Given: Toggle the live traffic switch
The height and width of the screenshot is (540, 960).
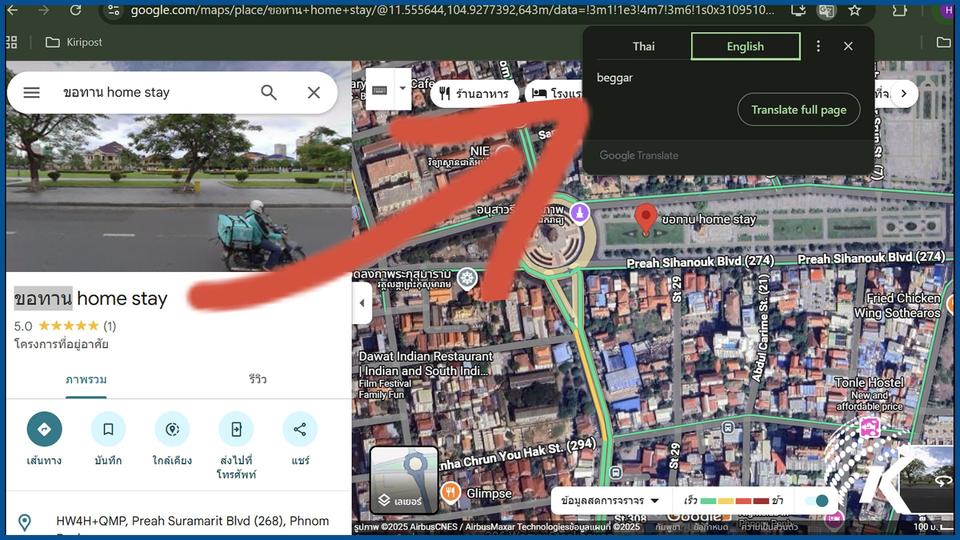Looking at the screenshot, I should point(818,501).
